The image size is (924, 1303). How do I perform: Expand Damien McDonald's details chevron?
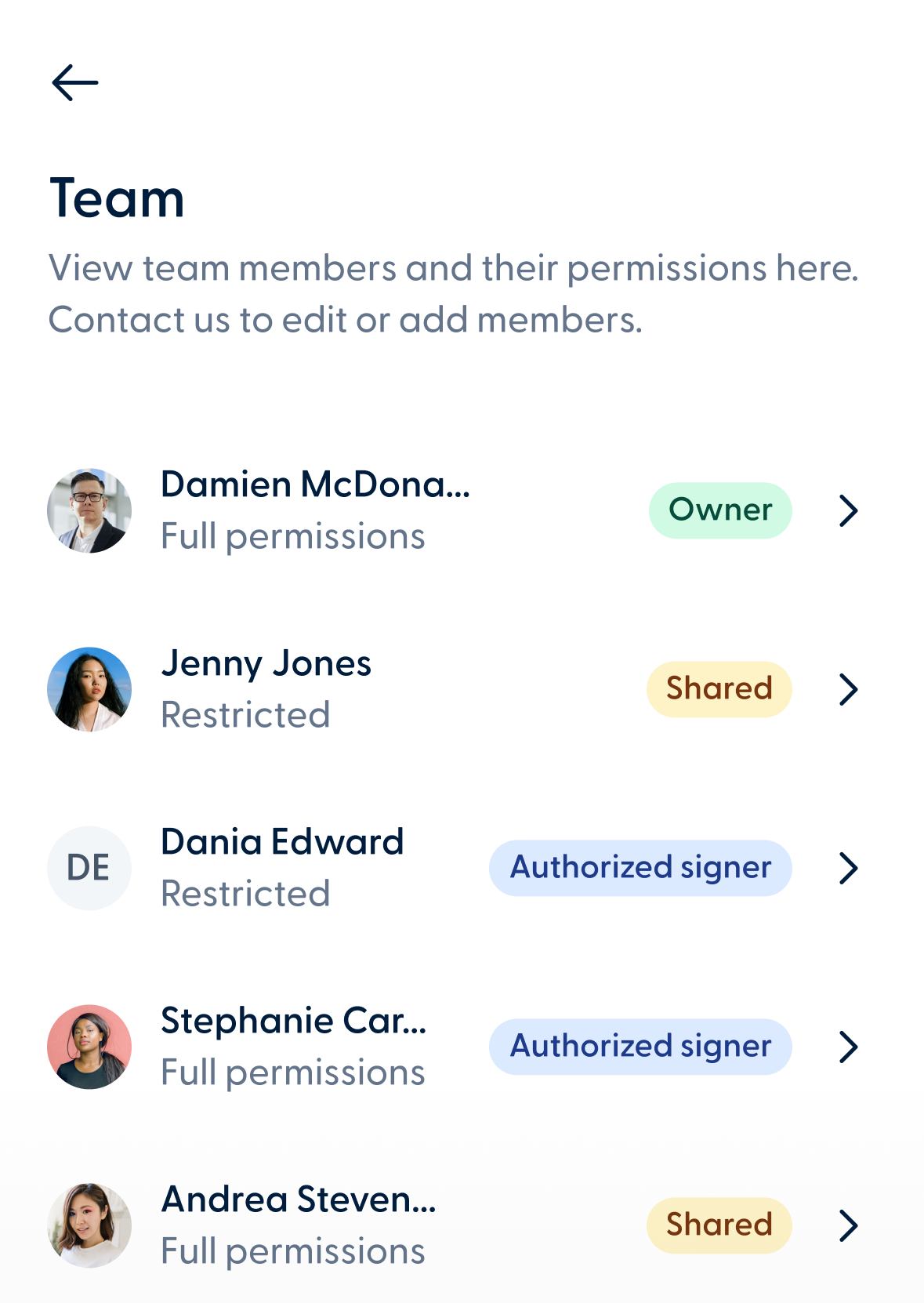point(848,511)
